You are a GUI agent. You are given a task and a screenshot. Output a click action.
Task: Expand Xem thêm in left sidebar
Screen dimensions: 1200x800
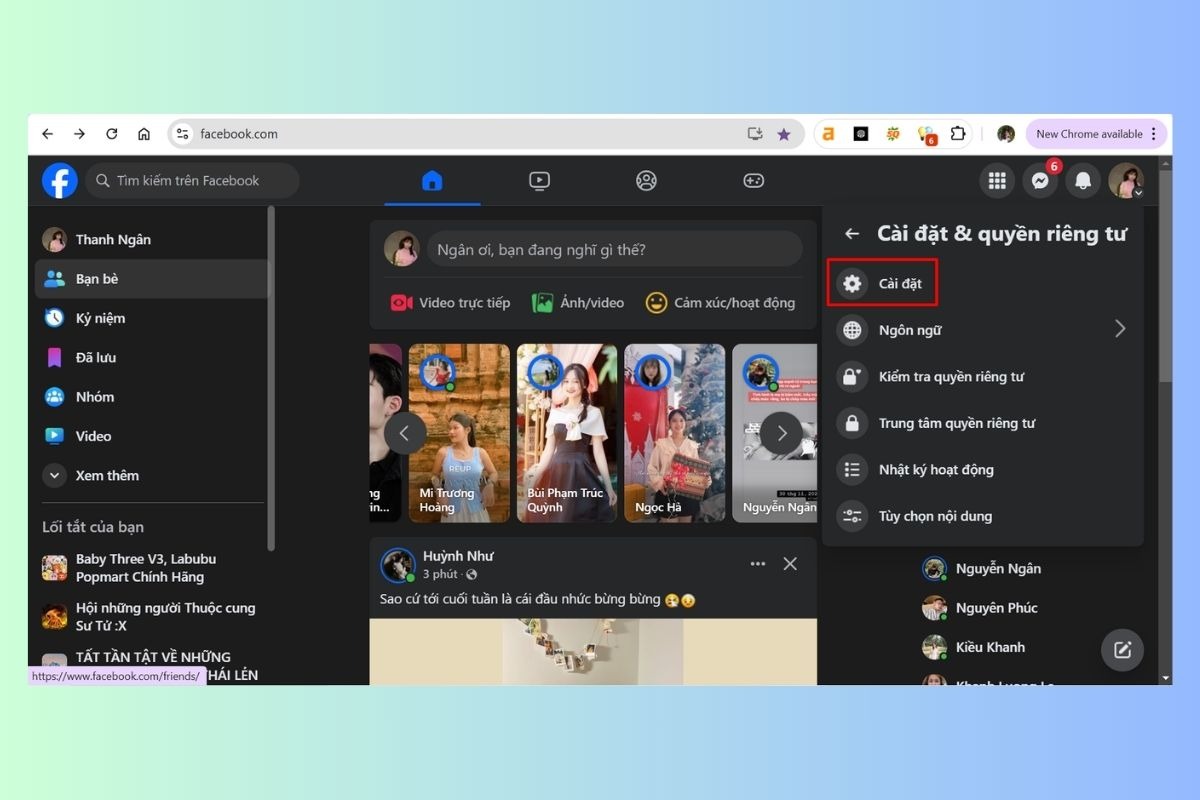click(152, 476)
